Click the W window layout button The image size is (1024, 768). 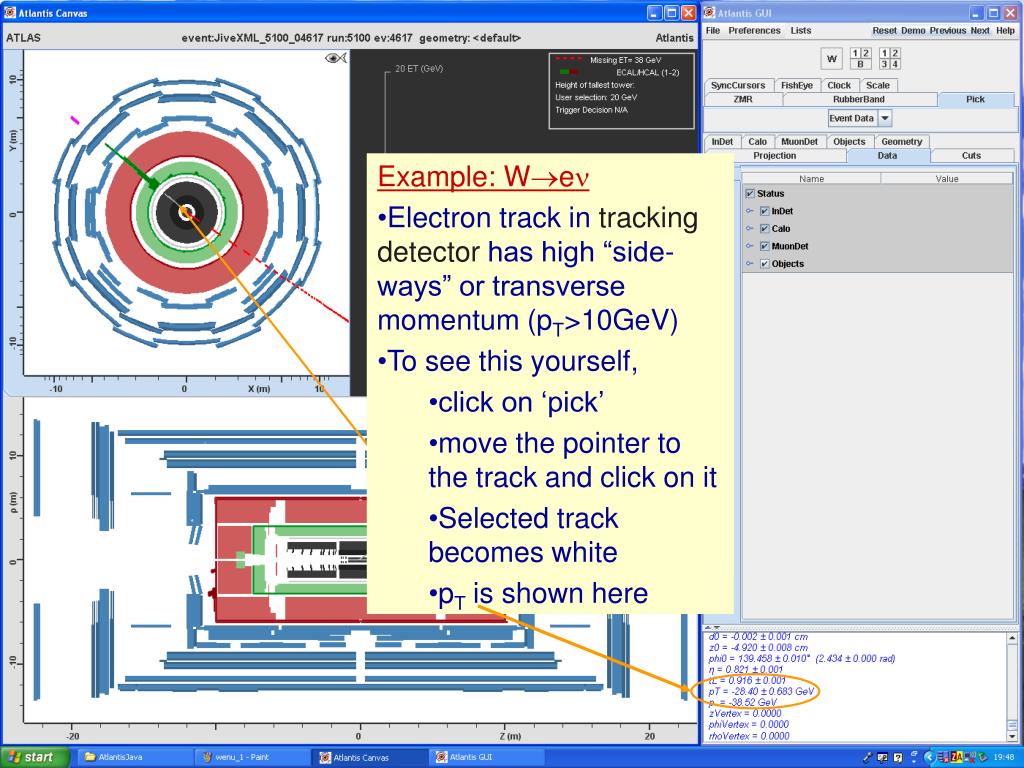coord(830,59)
